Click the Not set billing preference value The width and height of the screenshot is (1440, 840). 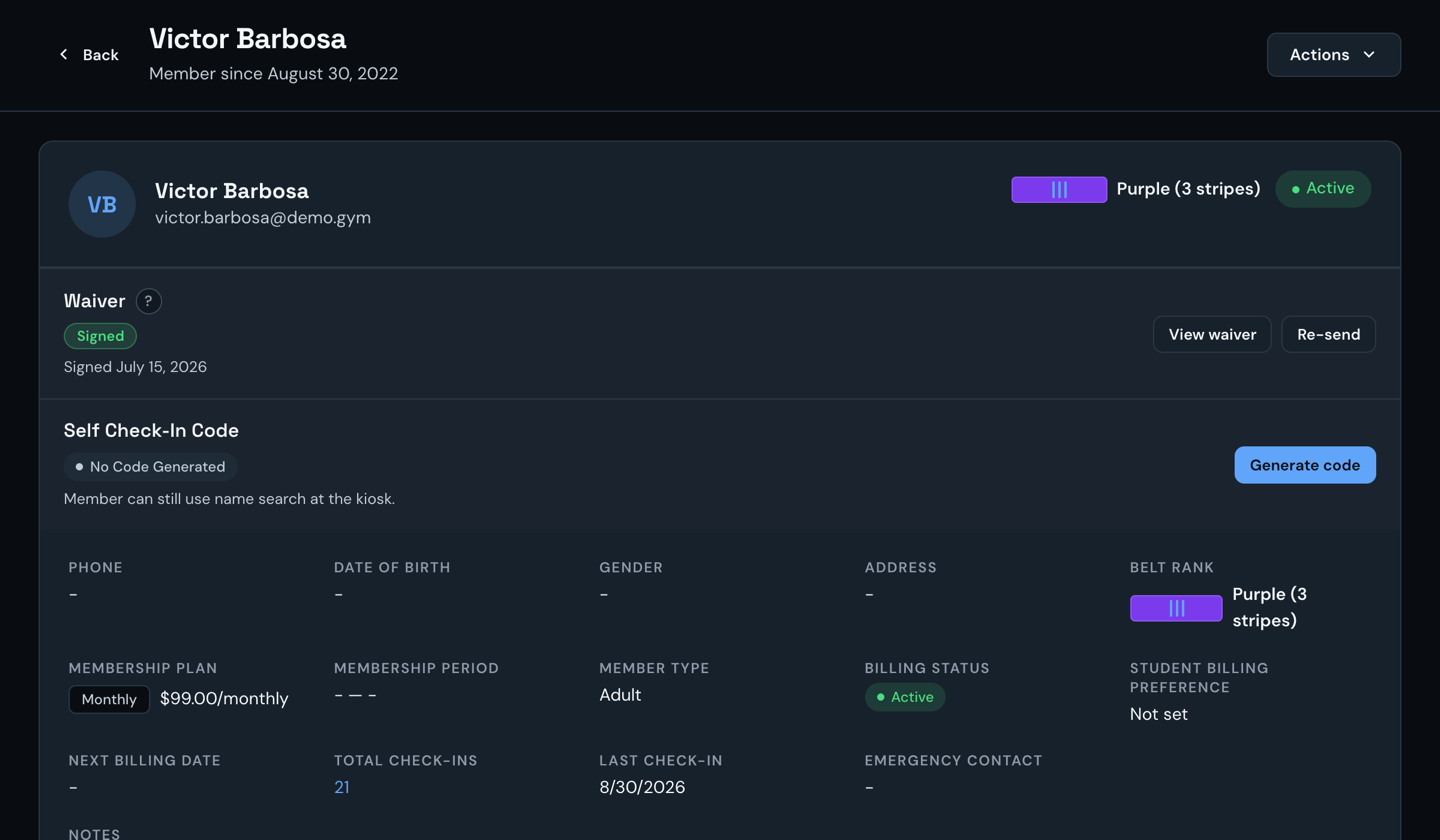(1159, 715)
